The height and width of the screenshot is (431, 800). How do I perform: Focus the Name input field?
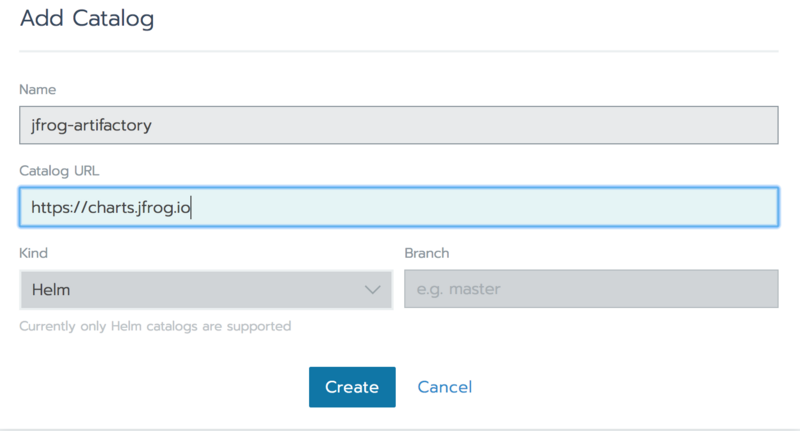coord(398,125)
